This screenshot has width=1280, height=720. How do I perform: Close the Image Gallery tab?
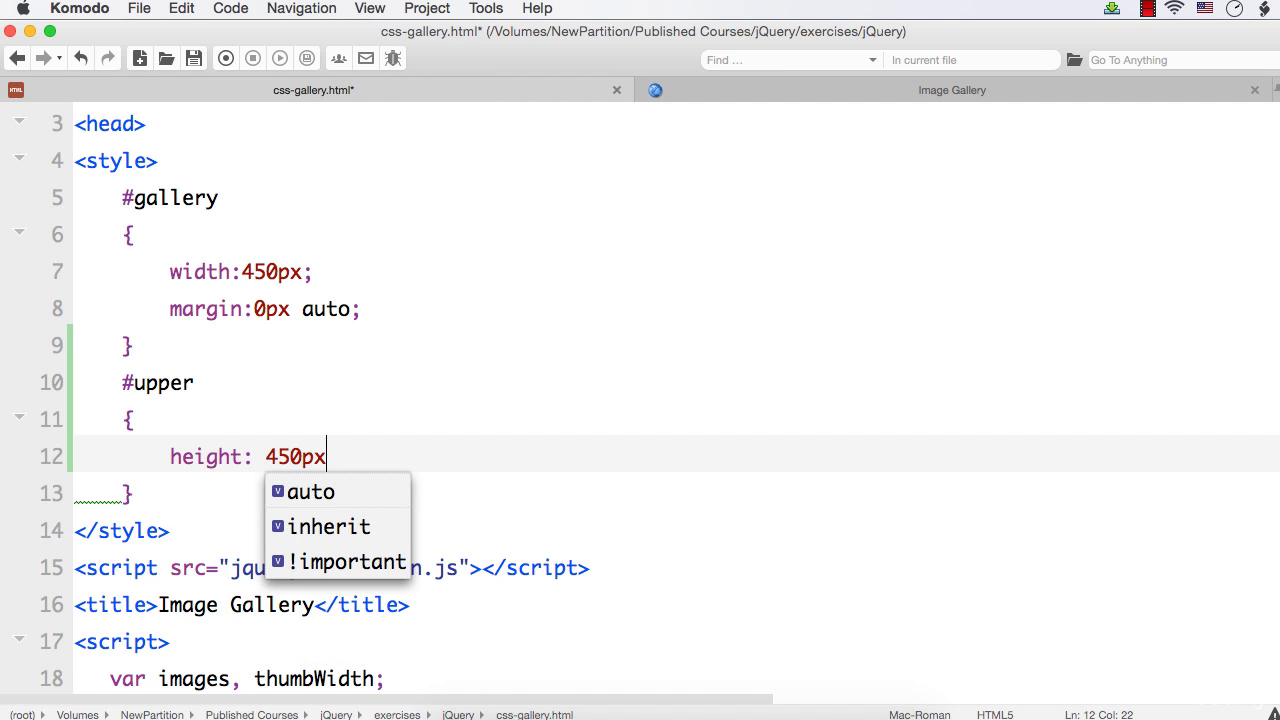coord(1255,90)
